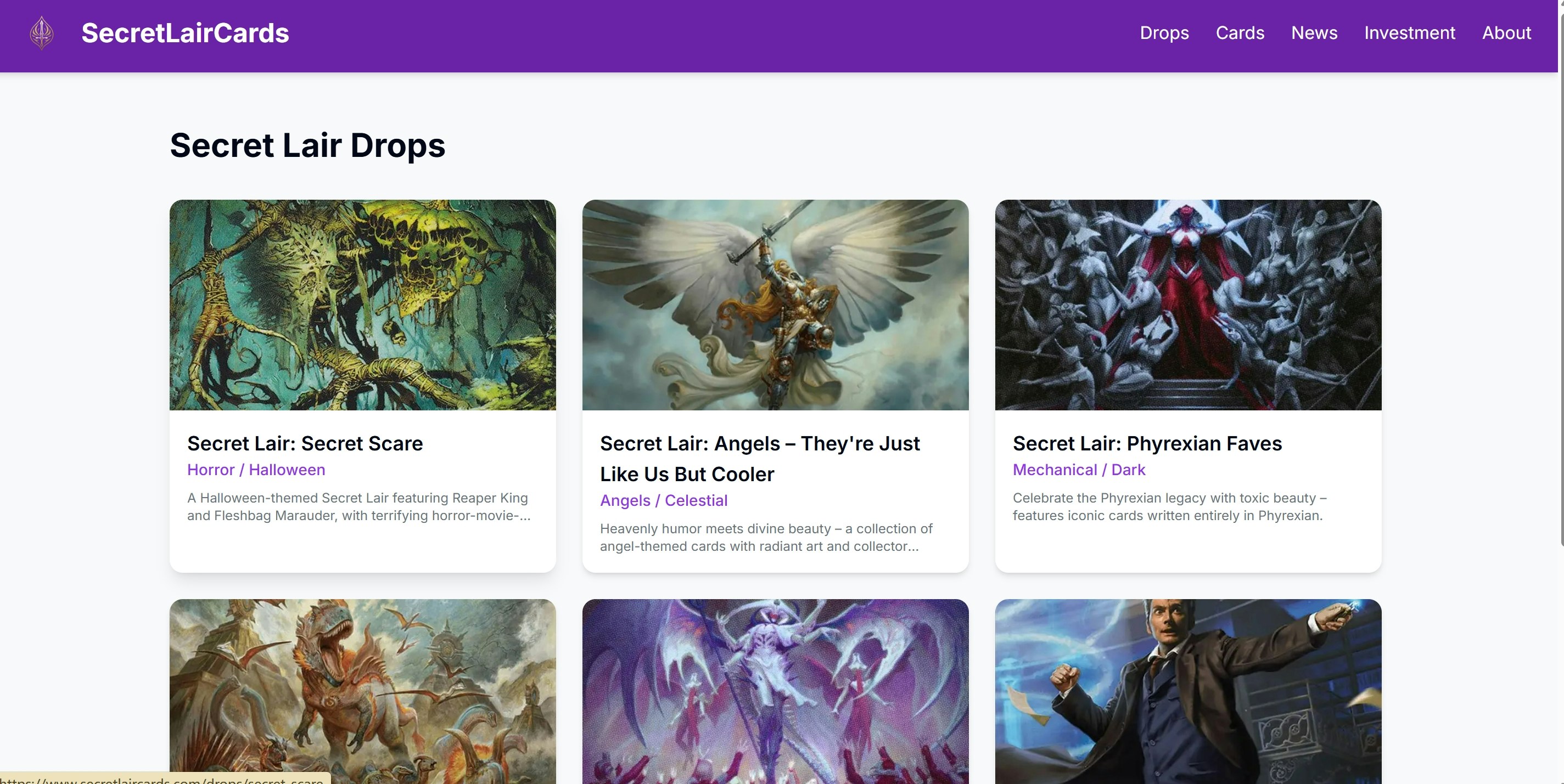Click the SecretLairCards logo icon
Viewport: 1564px width, 784px height.
click(41, 33)
